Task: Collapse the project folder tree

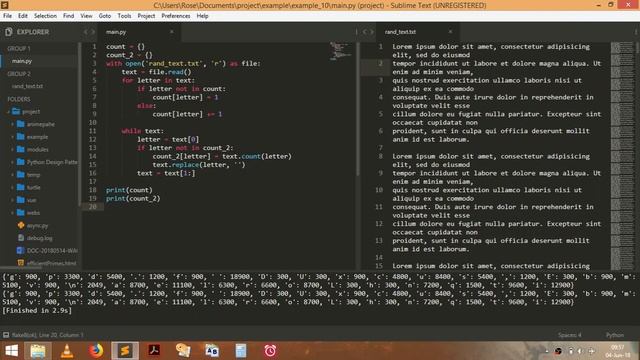Action: pyautogui.click(x=8, y=111)
